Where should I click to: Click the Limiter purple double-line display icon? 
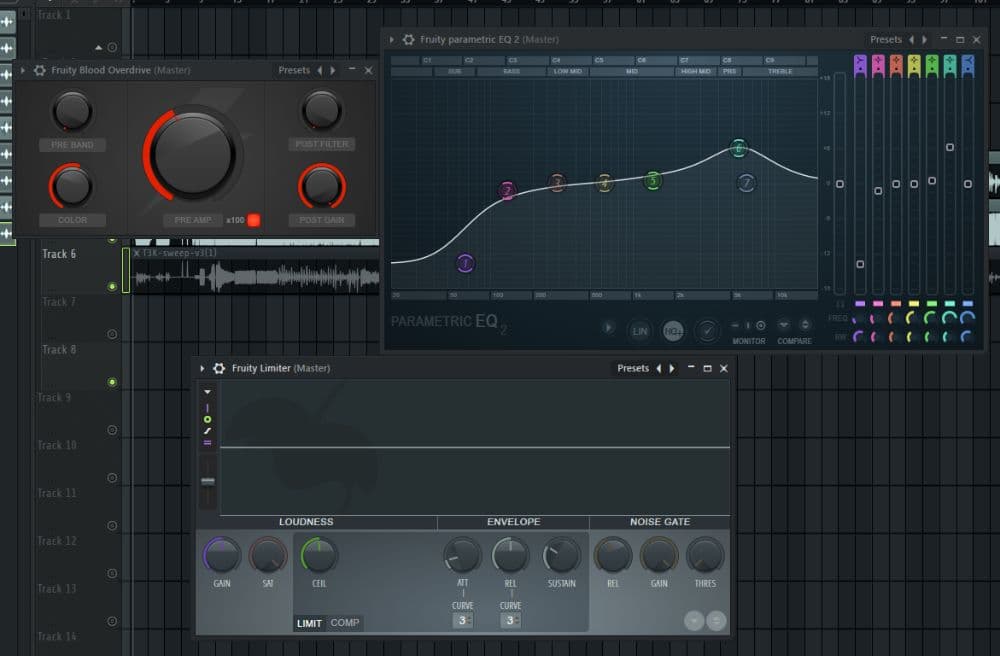[x=207, y=442]
